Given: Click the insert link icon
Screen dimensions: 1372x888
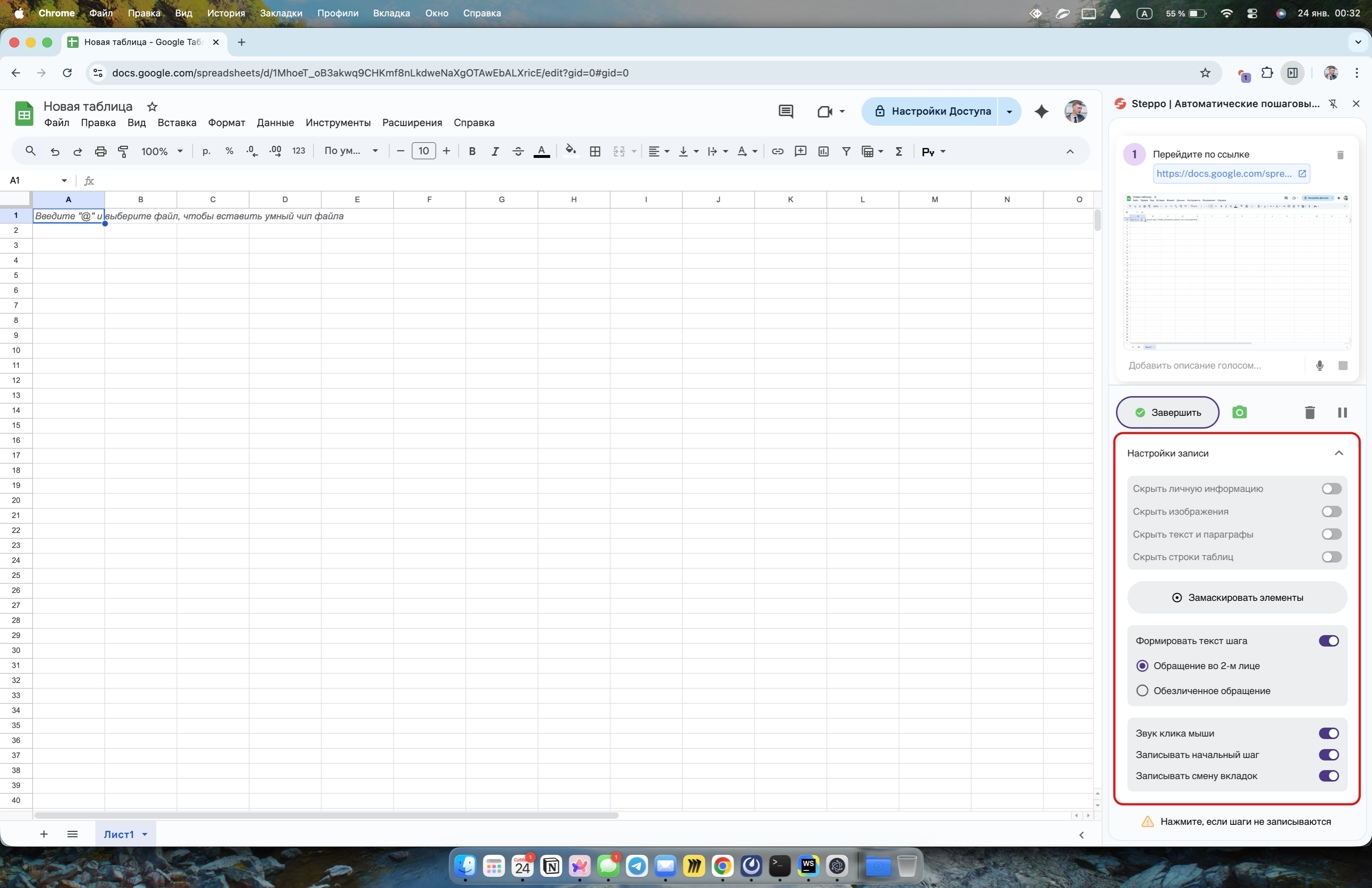Looking at the screenshot, I should point(777,151).
